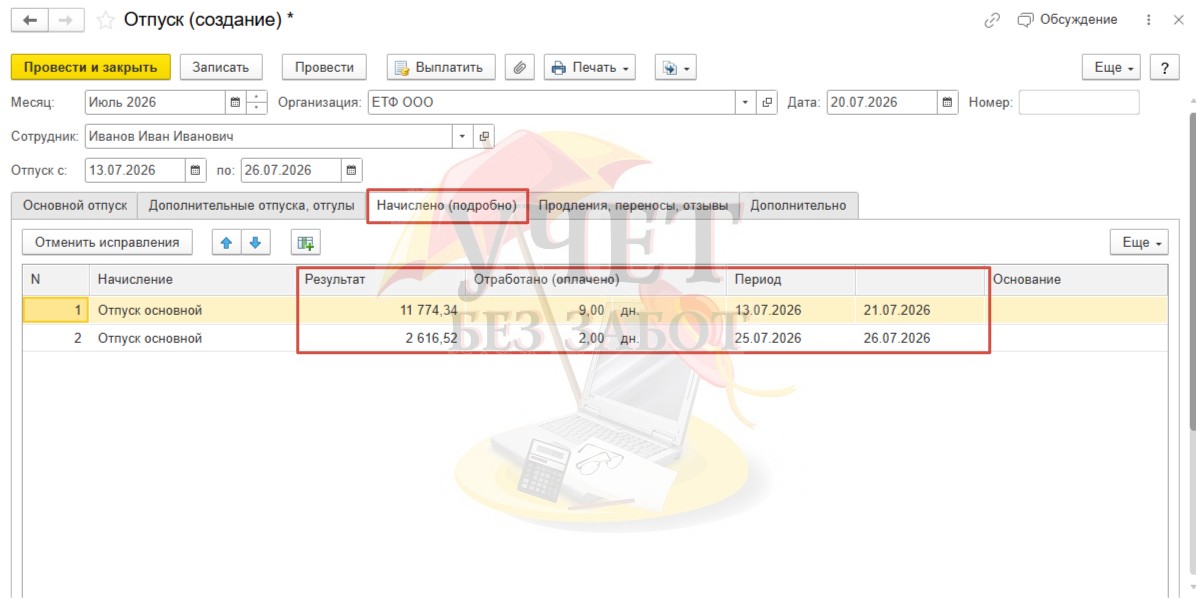Viewport: 1196px width, 598px height.
Task: Click the paperclip attachments icon
Action: [519, 67]
